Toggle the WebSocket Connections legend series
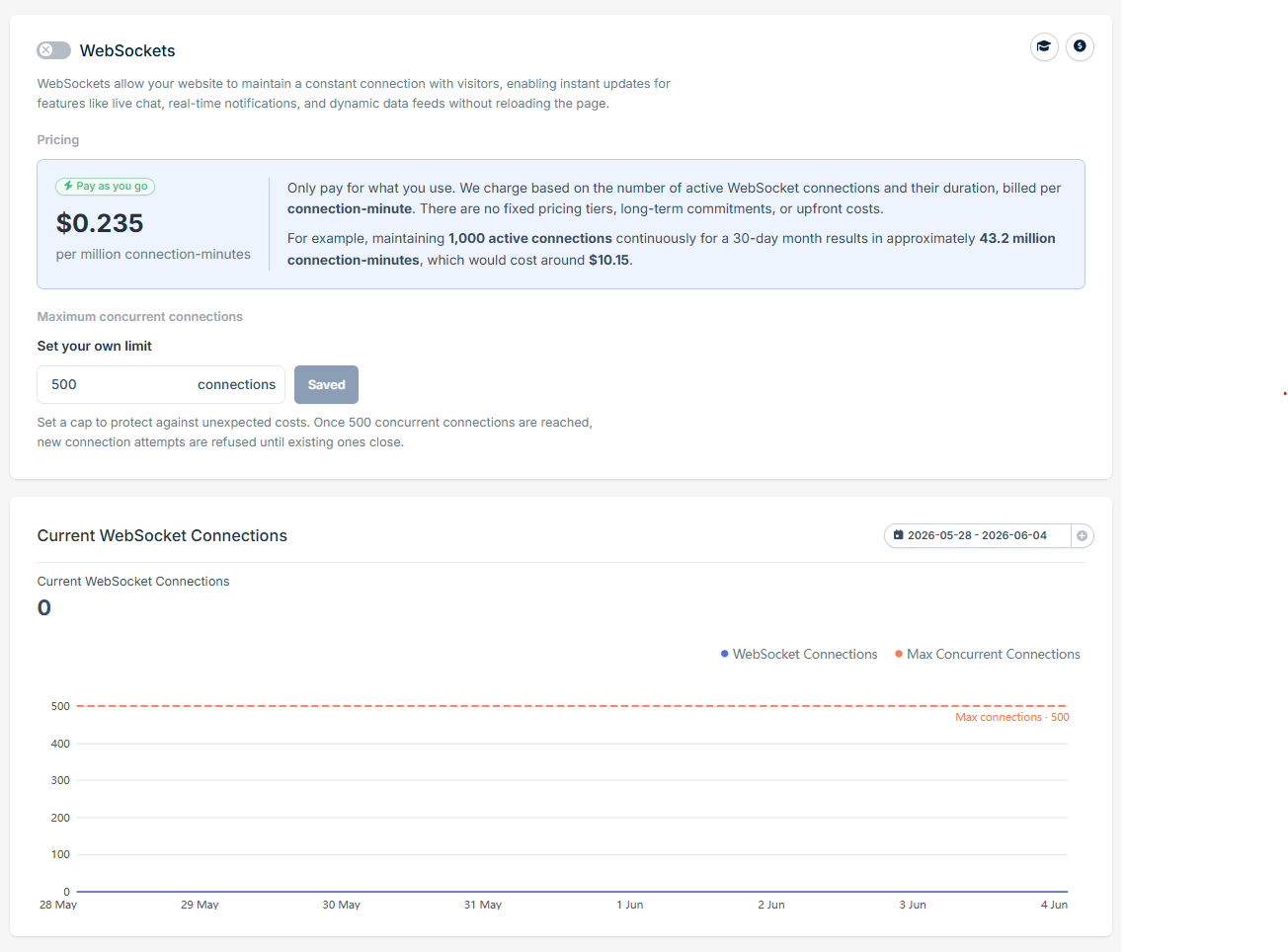 799,654
